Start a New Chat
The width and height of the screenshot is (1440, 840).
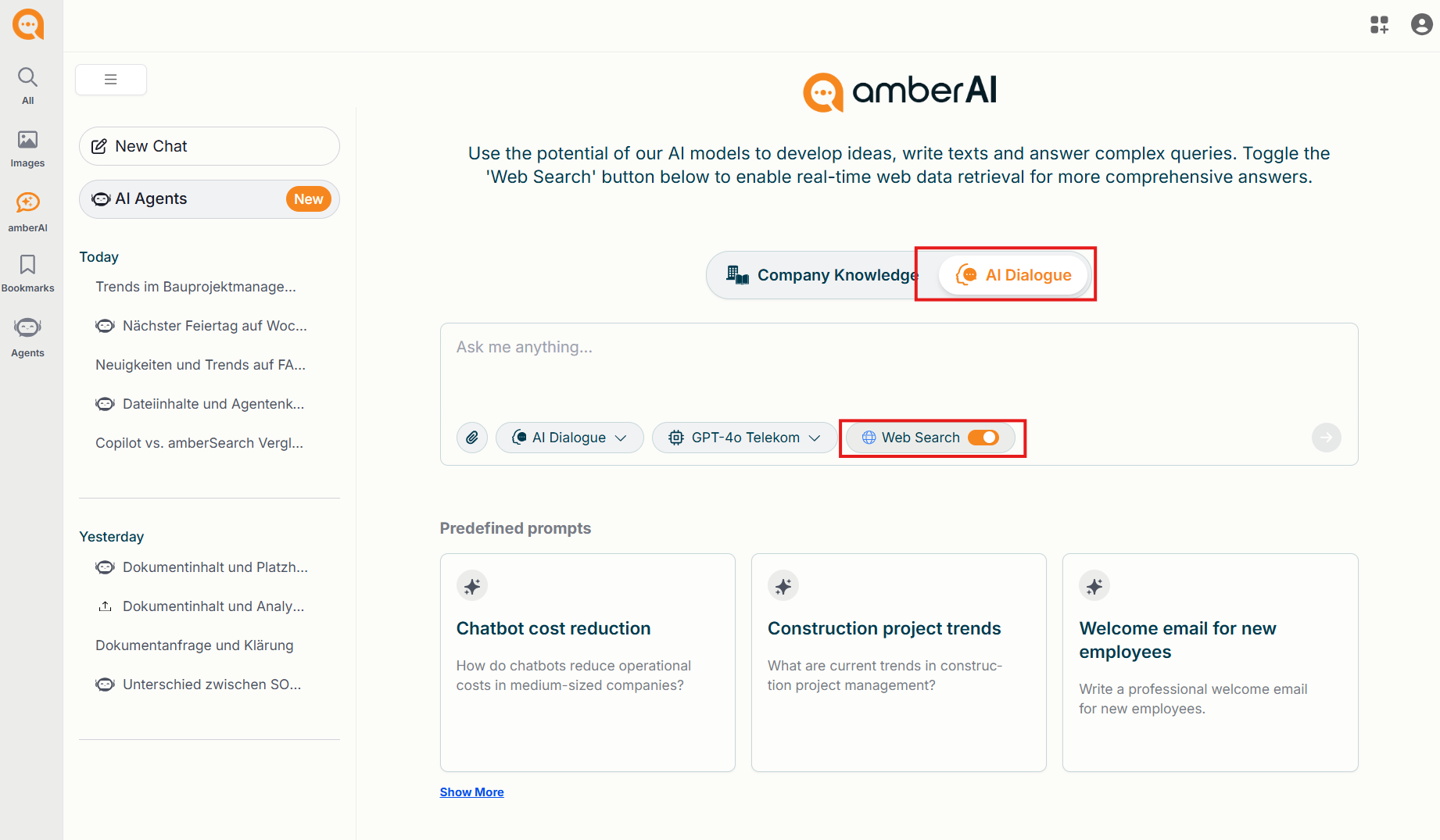pyautogui.click(x=209, y=146)
